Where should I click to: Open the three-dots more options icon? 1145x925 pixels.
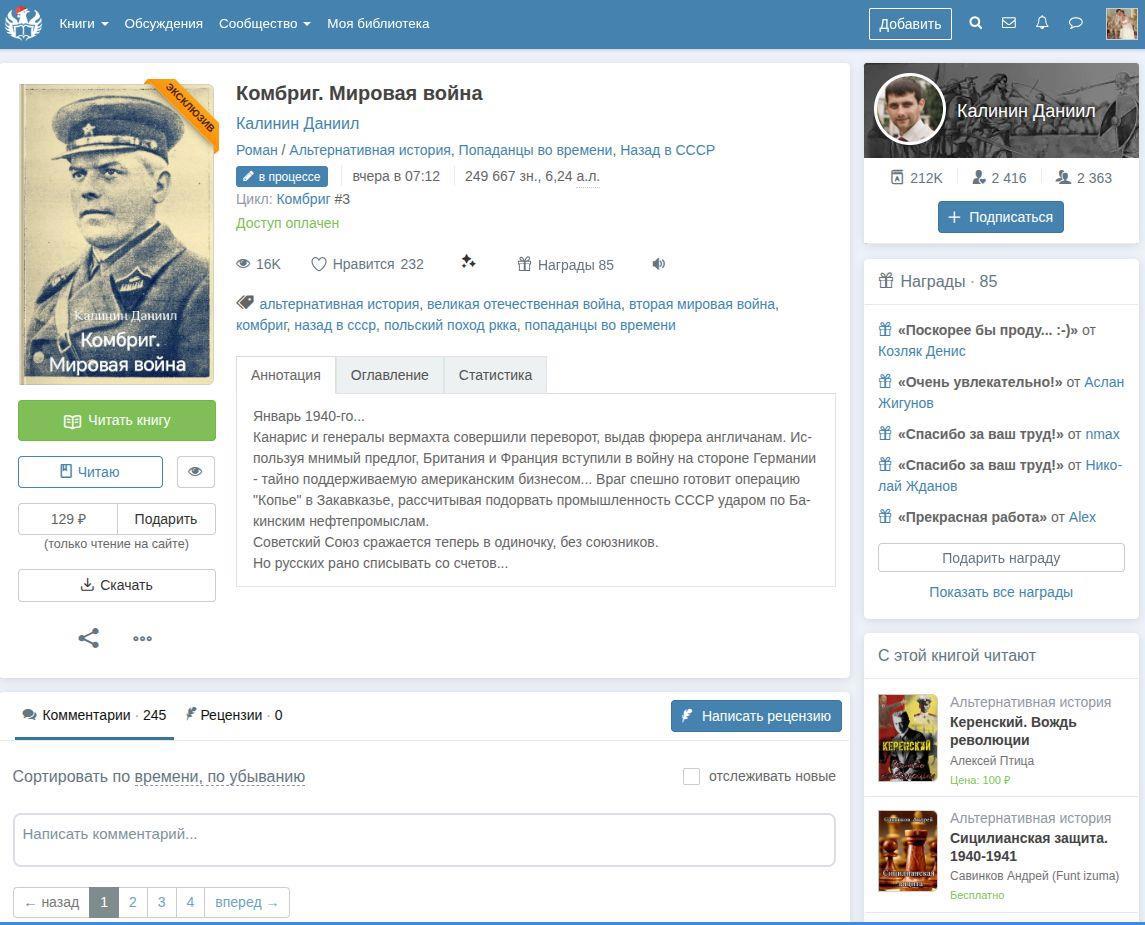pos(142,638)
